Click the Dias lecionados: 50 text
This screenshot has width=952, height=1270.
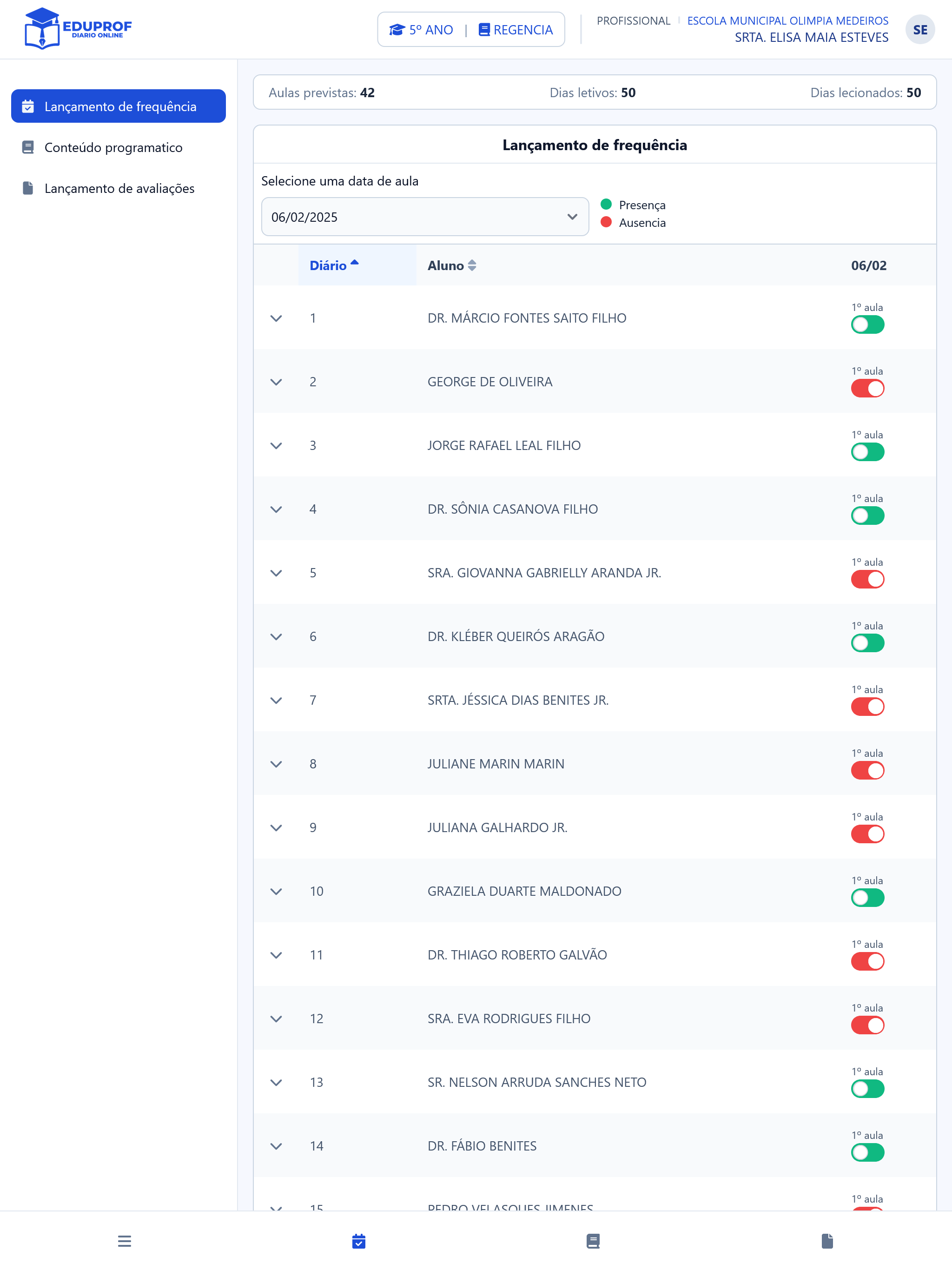(865, 93)
